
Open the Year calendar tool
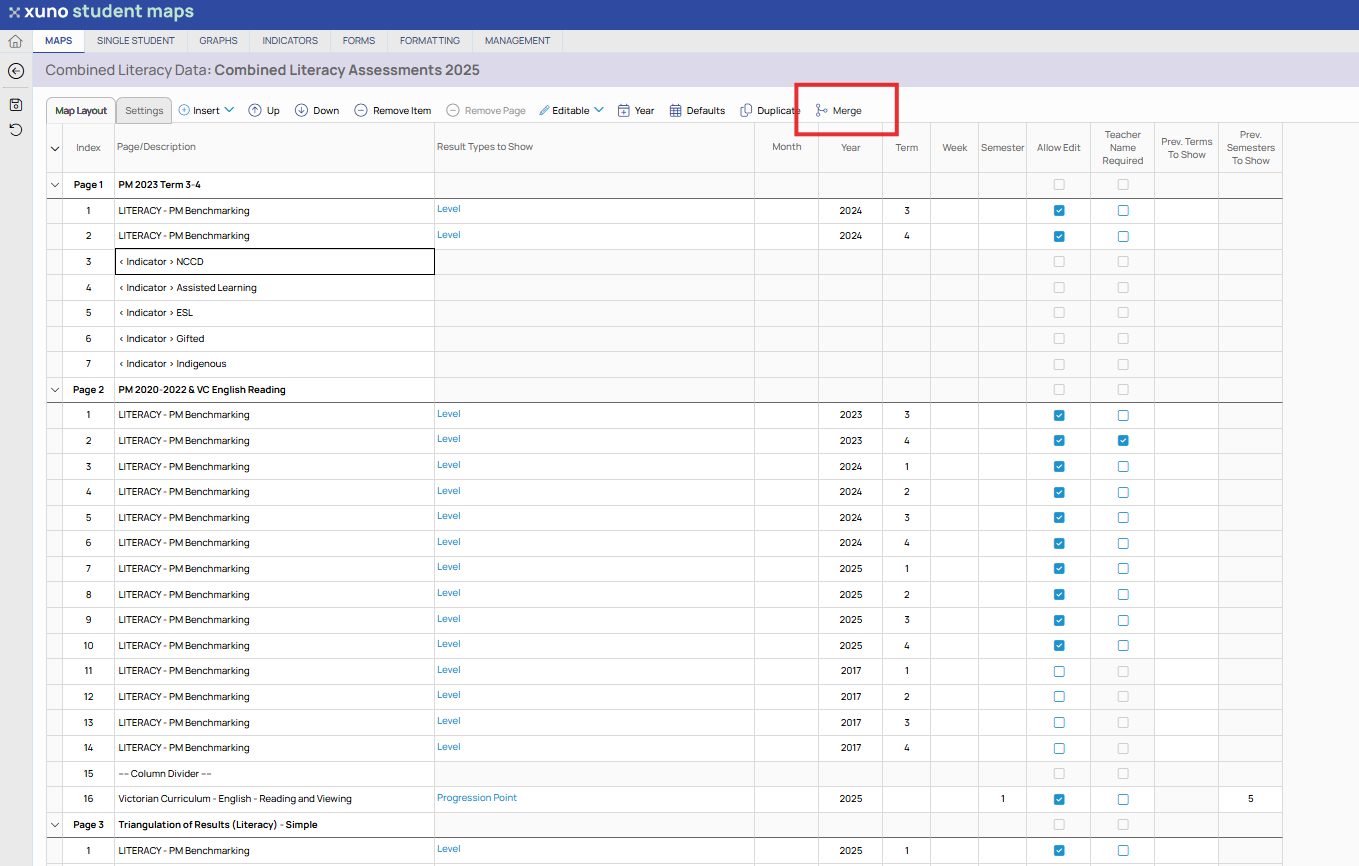pos(636,111)
